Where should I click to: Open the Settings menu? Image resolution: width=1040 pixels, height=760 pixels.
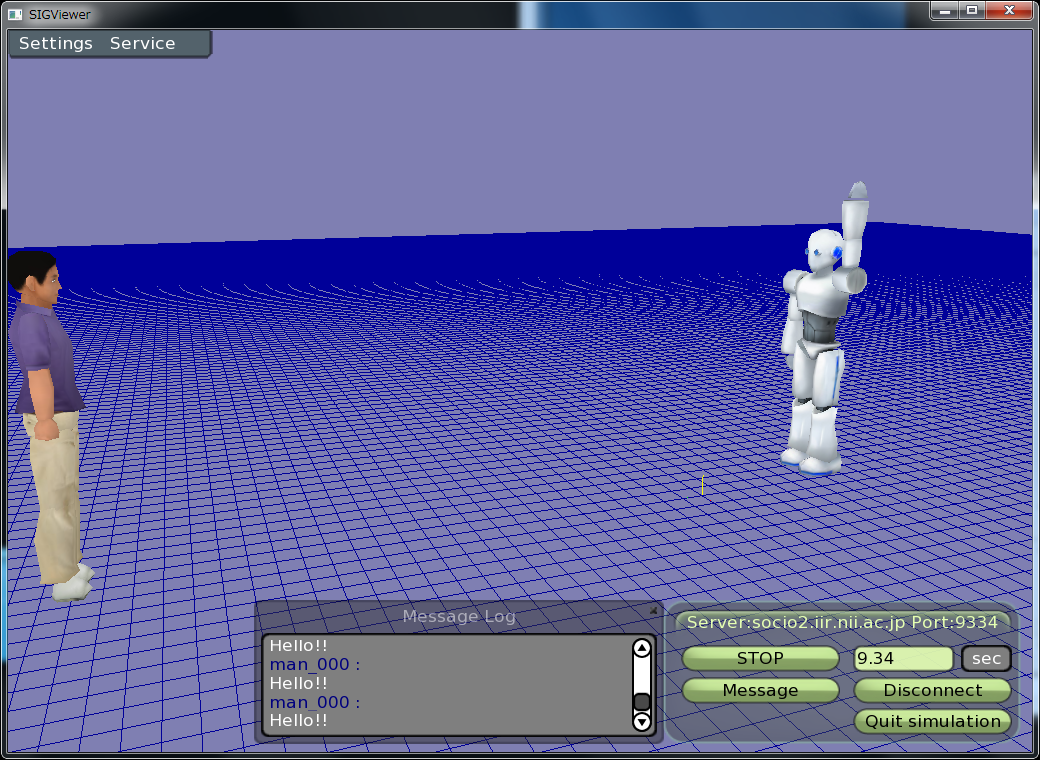click(56, 44)
